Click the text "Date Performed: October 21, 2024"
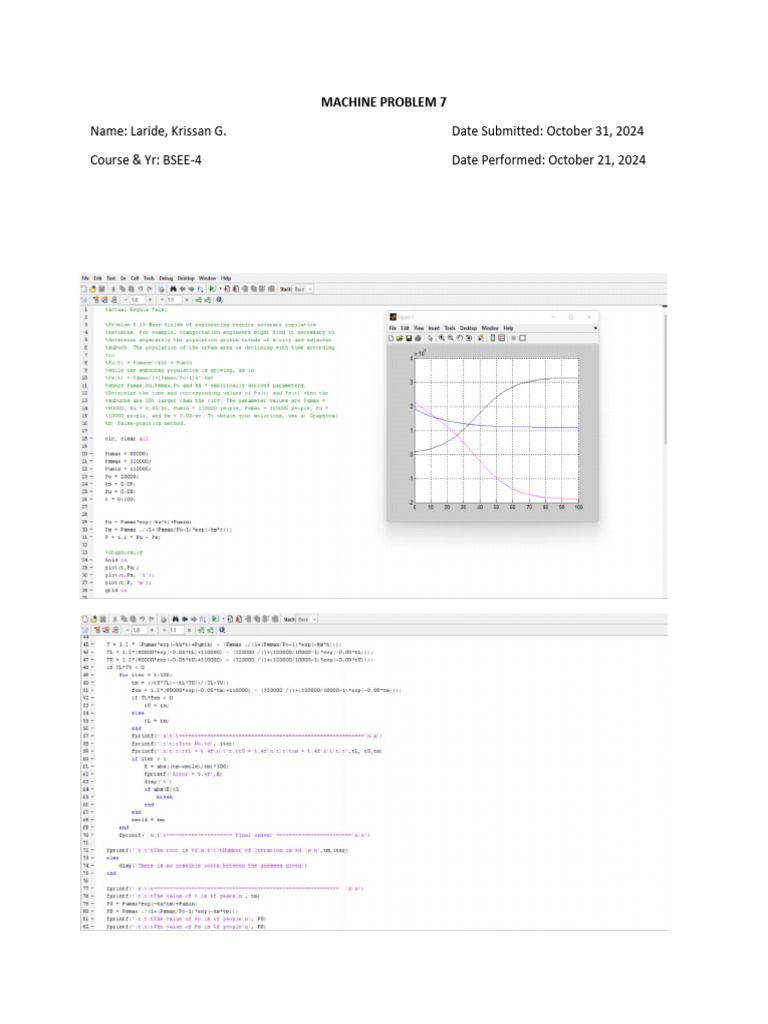 549,160
